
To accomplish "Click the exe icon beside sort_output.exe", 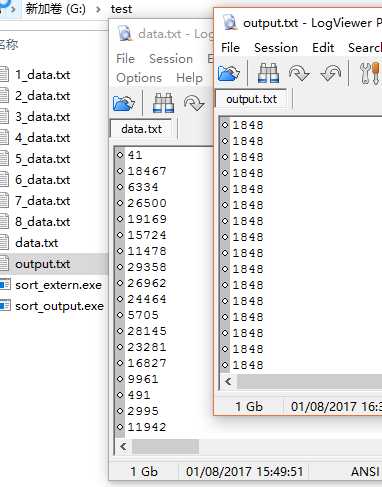I will pos(5,306).
